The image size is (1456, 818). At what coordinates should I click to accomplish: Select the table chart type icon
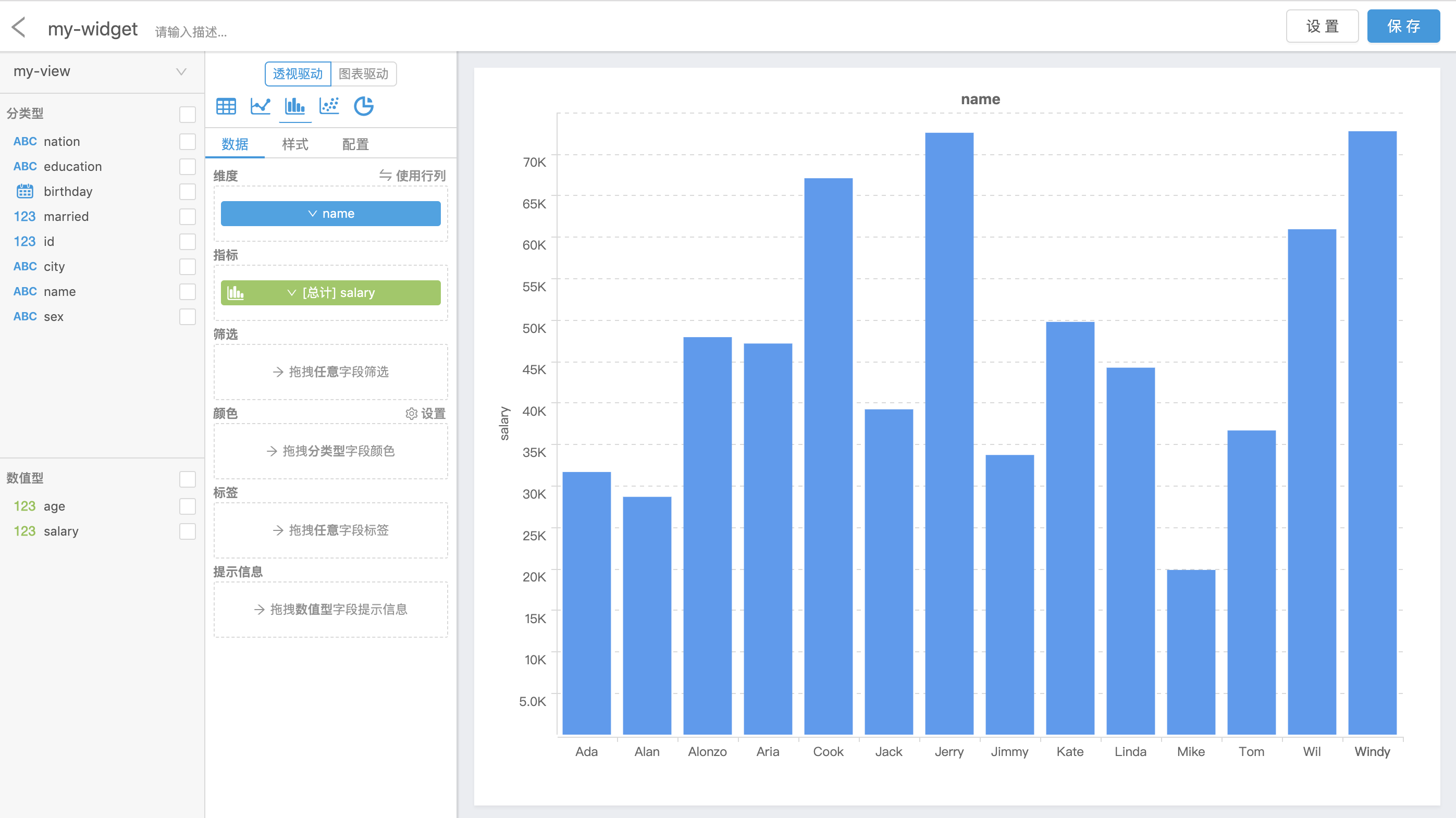click(x=226, y=106)
